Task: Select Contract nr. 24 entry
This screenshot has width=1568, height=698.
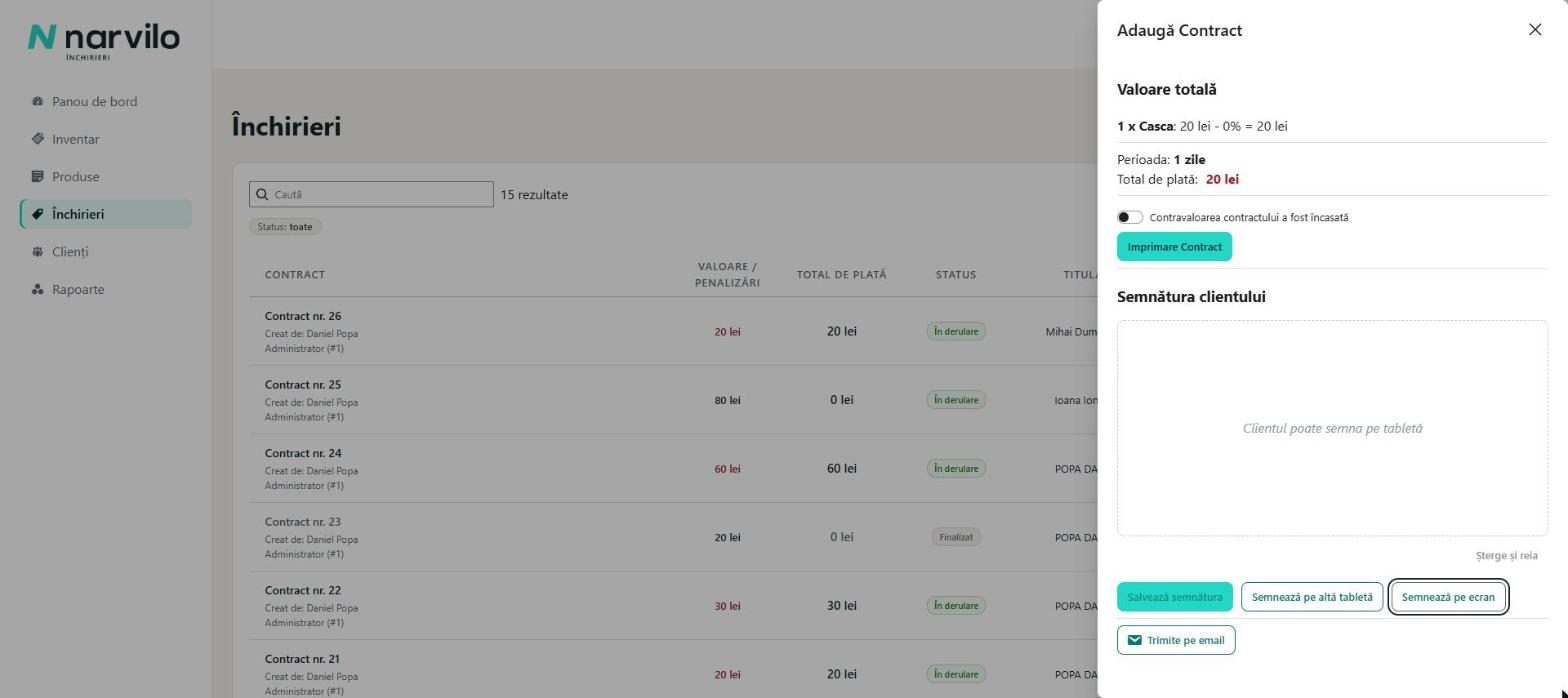Action: (x=673, y=469)
